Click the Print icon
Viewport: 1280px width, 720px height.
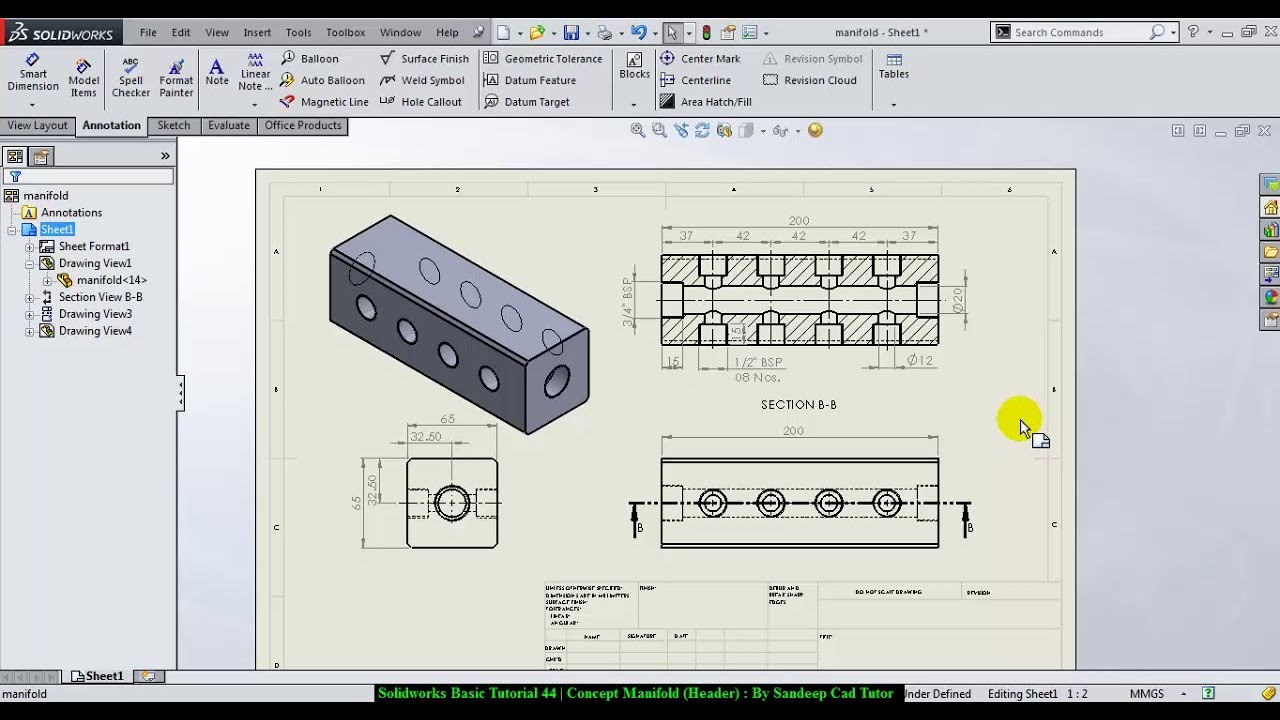[604, 33]
